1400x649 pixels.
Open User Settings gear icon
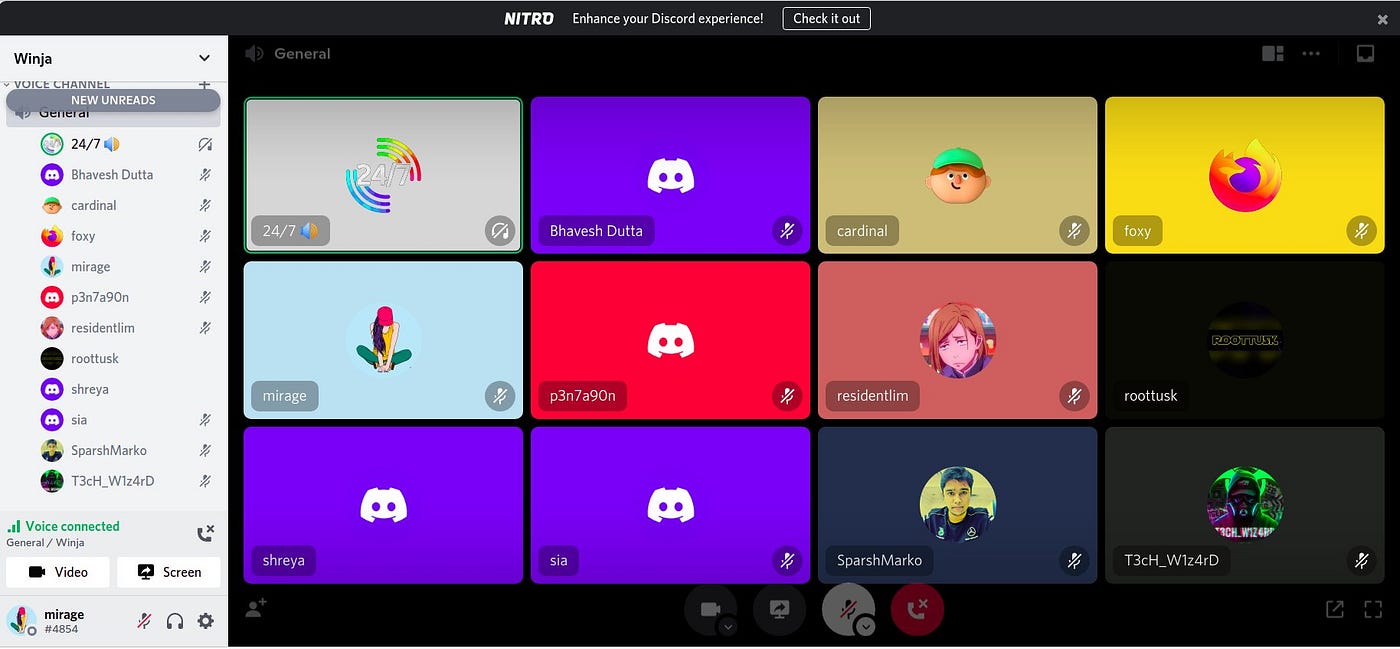205,621
